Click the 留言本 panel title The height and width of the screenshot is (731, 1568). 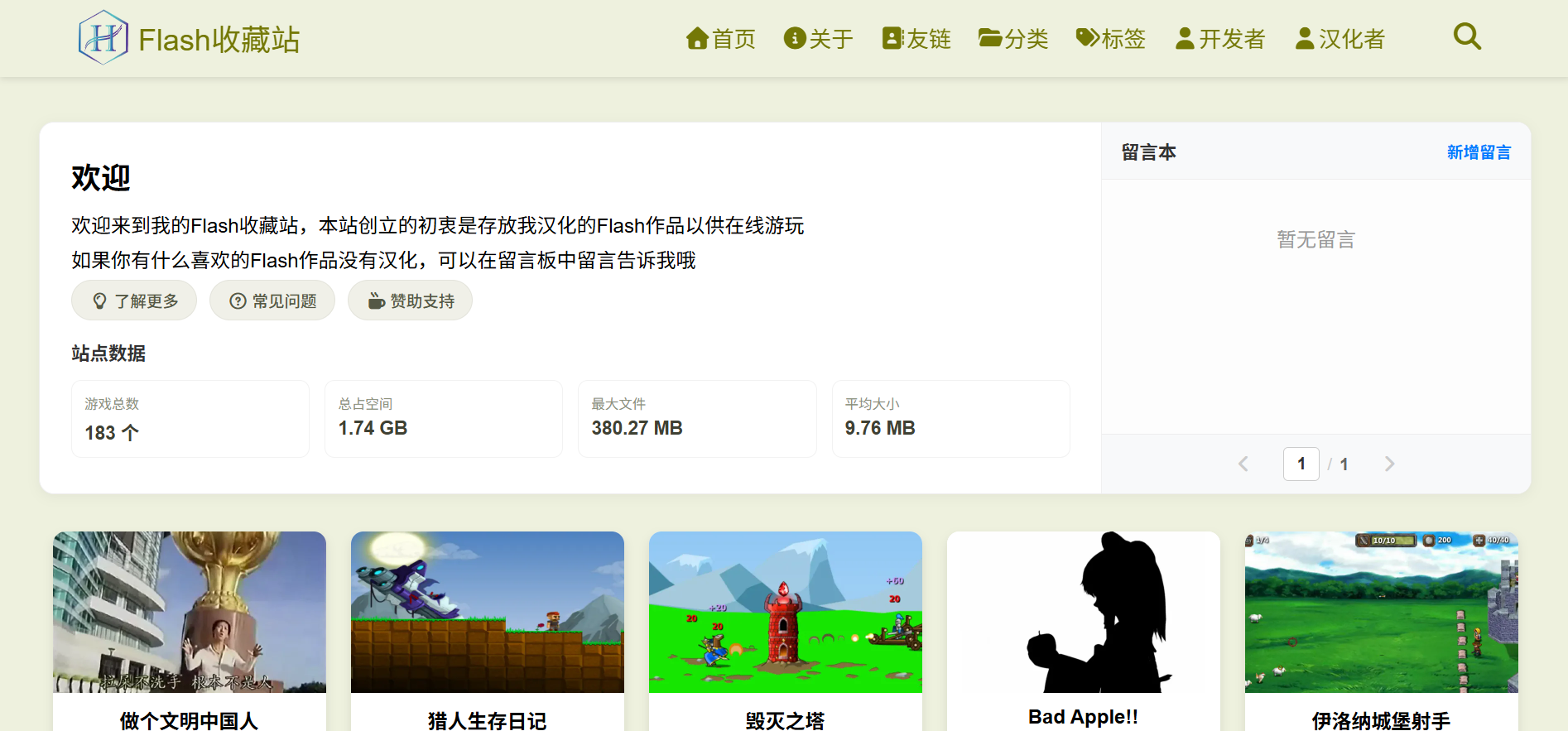tap(1149, 152)
